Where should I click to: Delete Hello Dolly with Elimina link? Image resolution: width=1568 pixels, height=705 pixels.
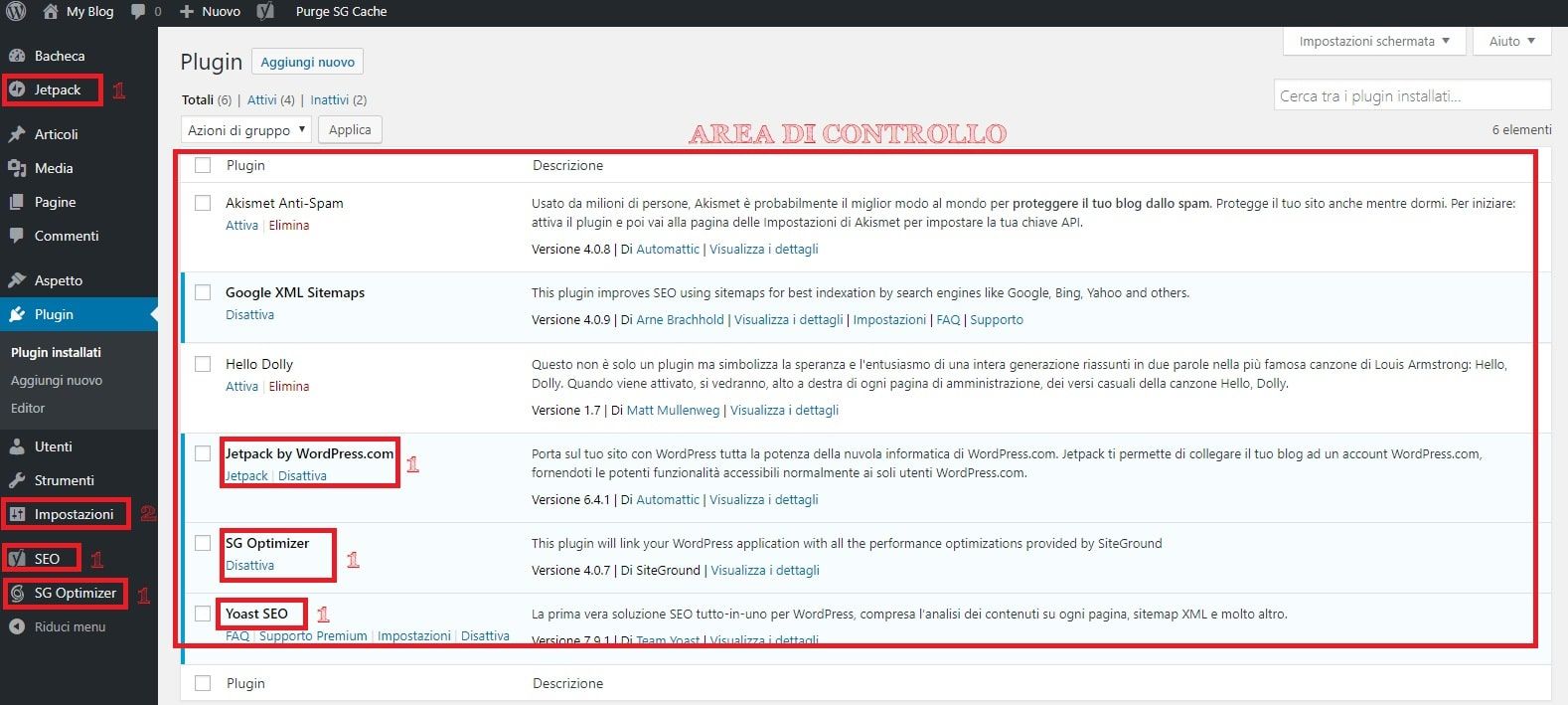(x=289, y=387)
